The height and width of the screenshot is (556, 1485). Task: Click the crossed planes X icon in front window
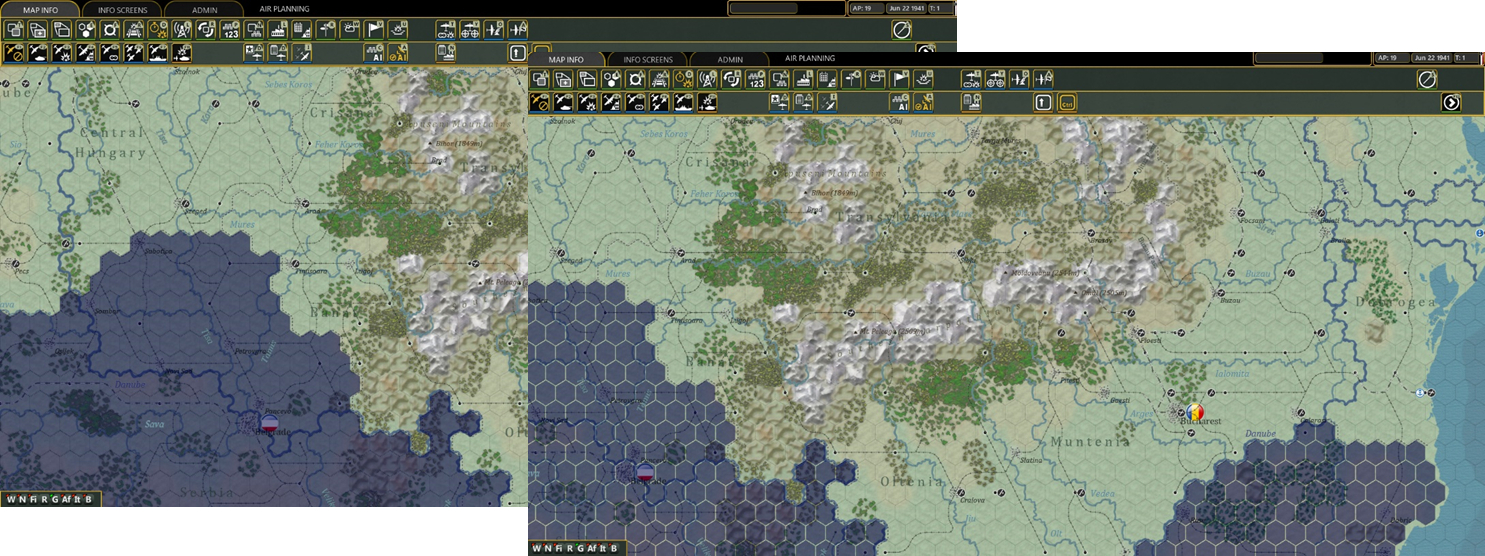tap(826, 102)
